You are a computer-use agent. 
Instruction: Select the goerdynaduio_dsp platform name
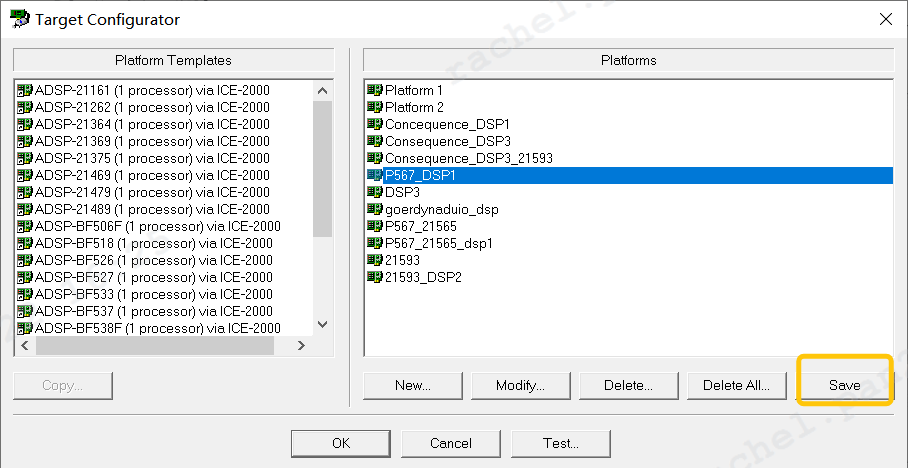coord(441,209)
